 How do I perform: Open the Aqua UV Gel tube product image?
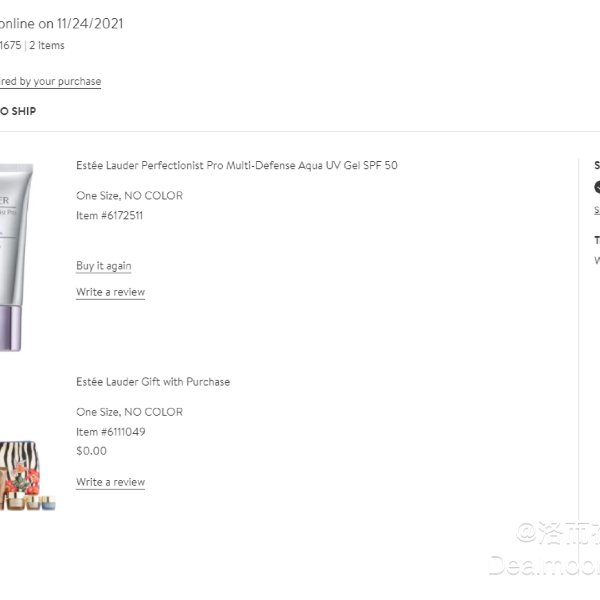pos(16,257)
